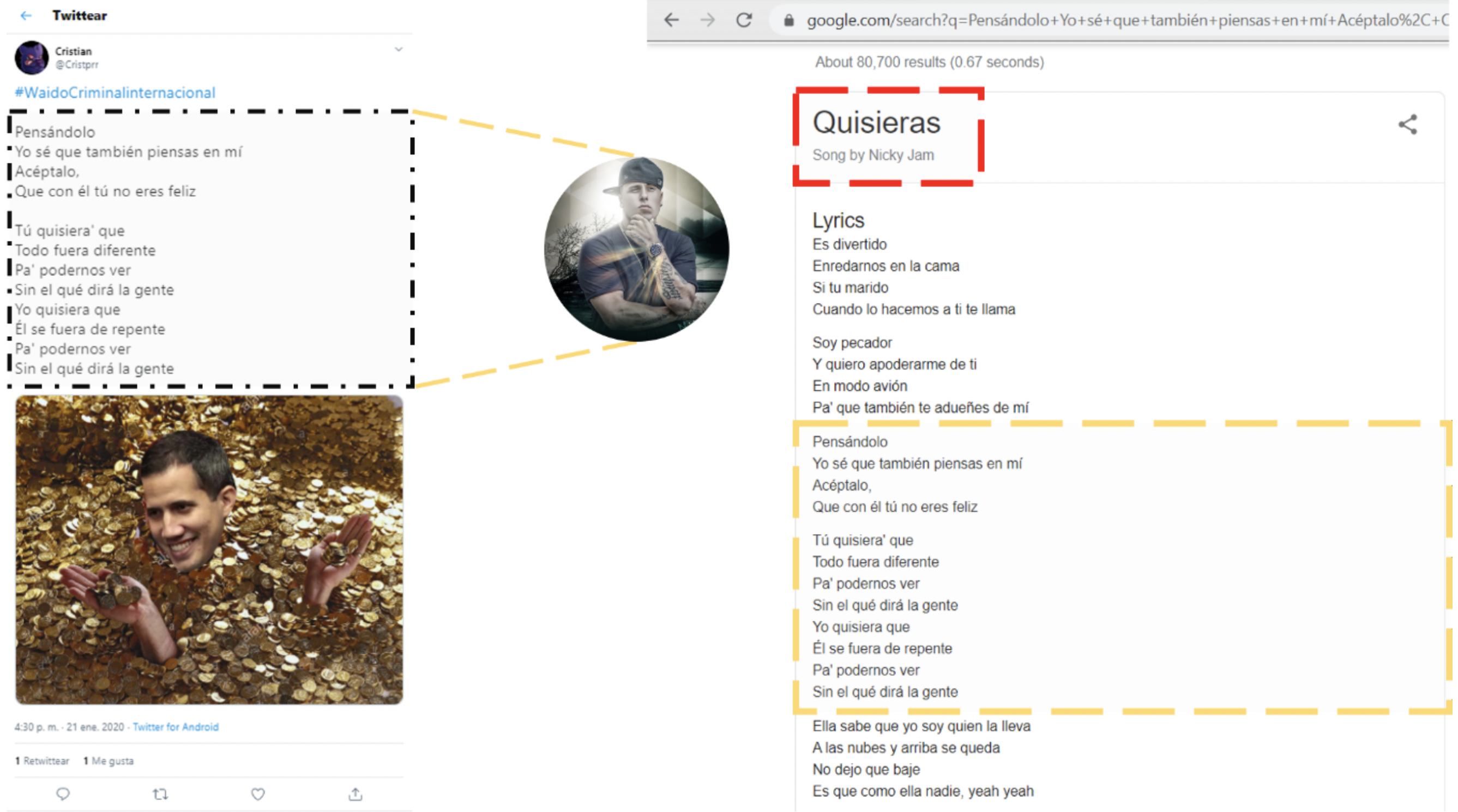Like the tweet with heart icon
Image resolution: width=1458 pixels, height=812 pixels.
(x=258, y=795)
